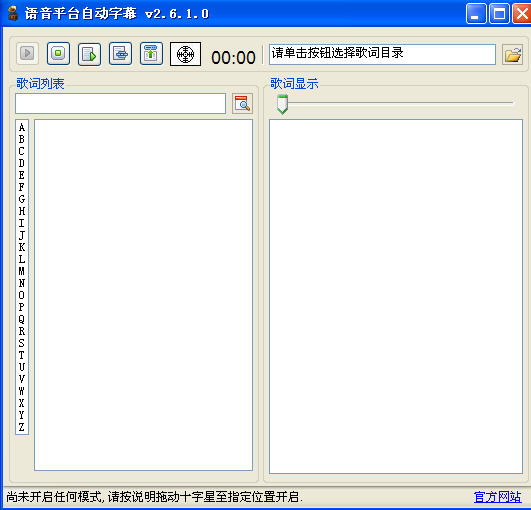
Task: Click inside the lyric display area
Action: coord(396,296)
